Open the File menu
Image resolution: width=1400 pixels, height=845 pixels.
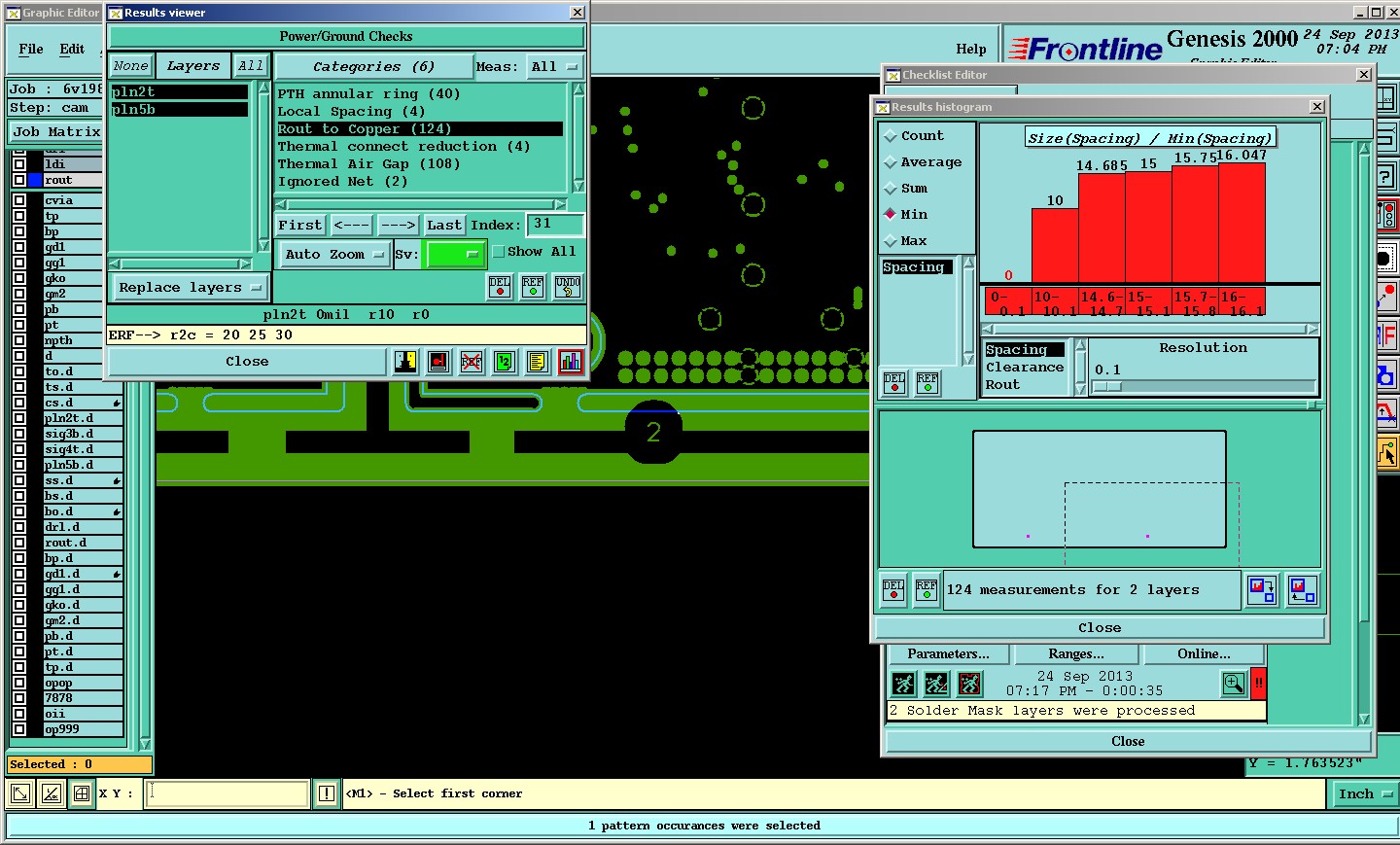click(x=31, y=49)
